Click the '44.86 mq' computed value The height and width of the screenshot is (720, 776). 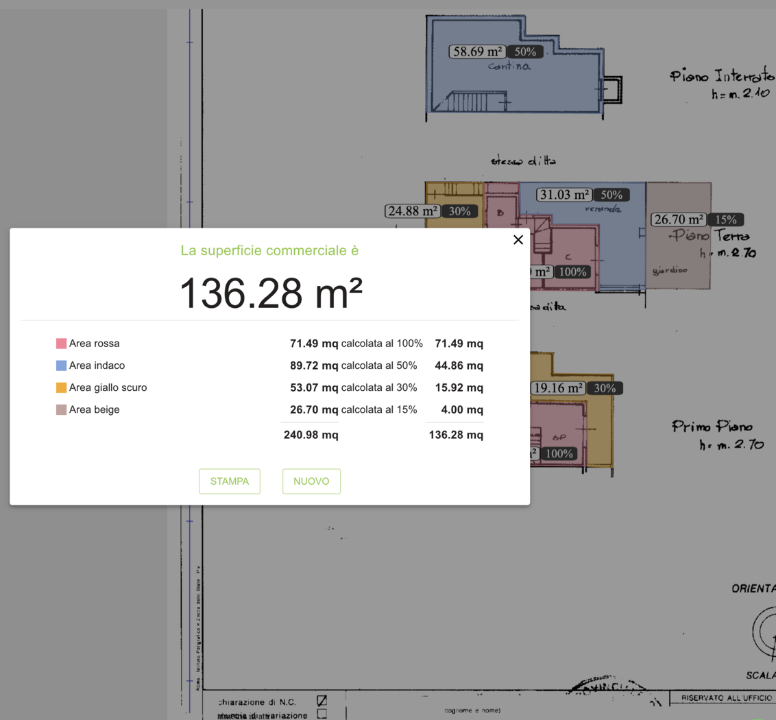tap(459, 366)
